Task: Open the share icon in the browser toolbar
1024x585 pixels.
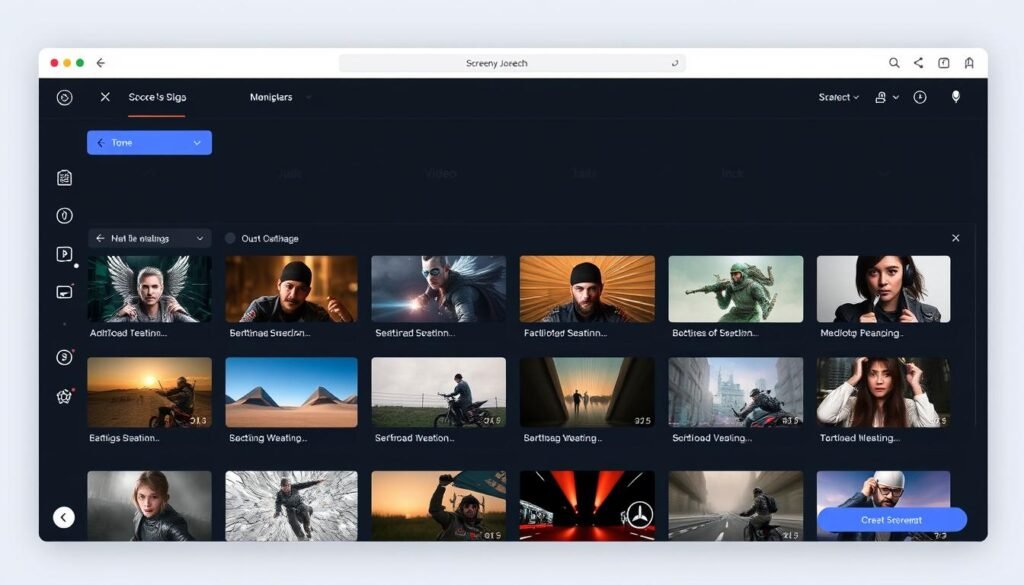Action: (918, 62)
